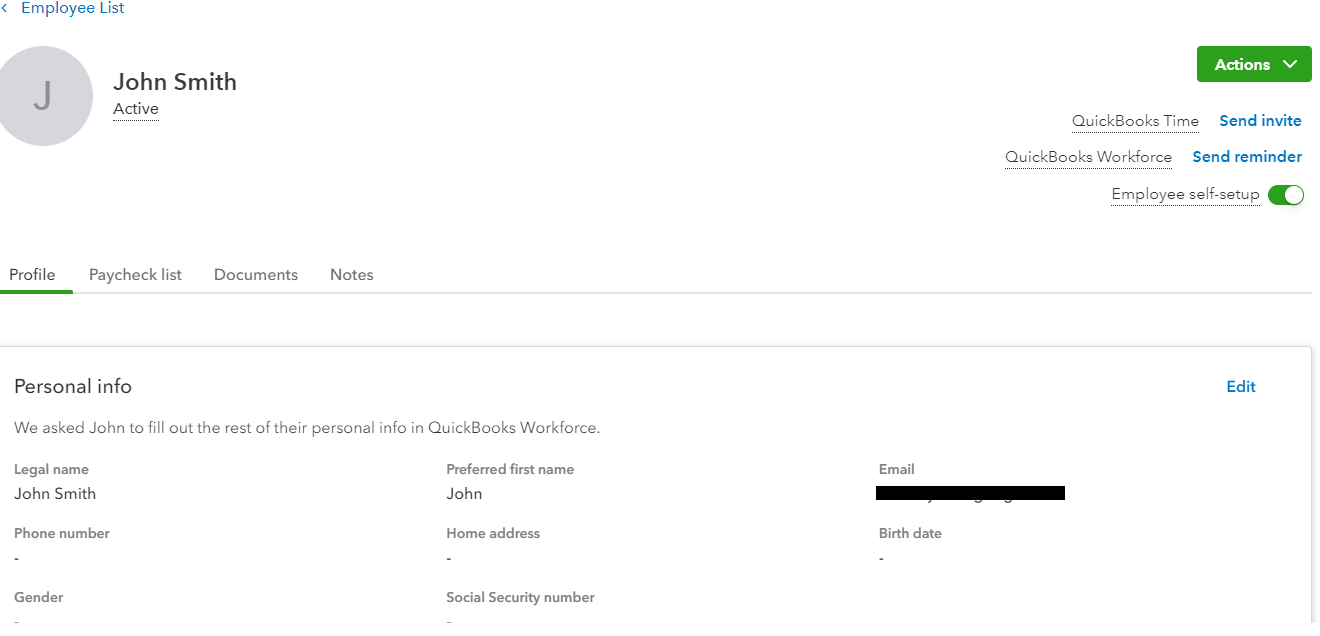1320x636 pixels.
Task: Select the Profile tab
Action: pyautogui.click(x=32, y=275)
